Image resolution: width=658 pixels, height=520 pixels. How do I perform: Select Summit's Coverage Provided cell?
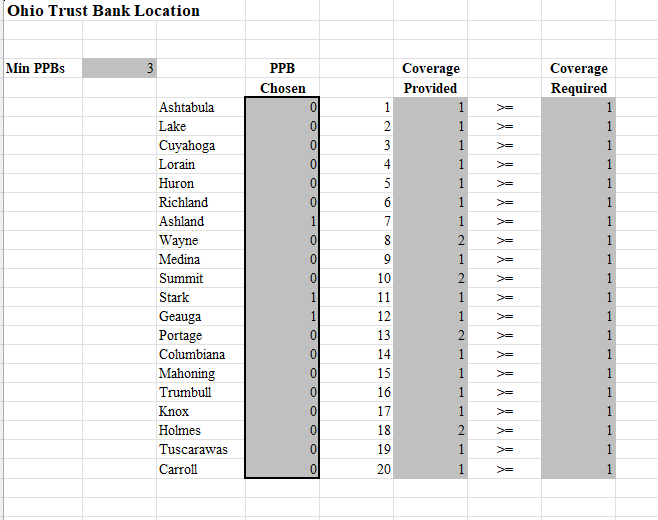431,278
